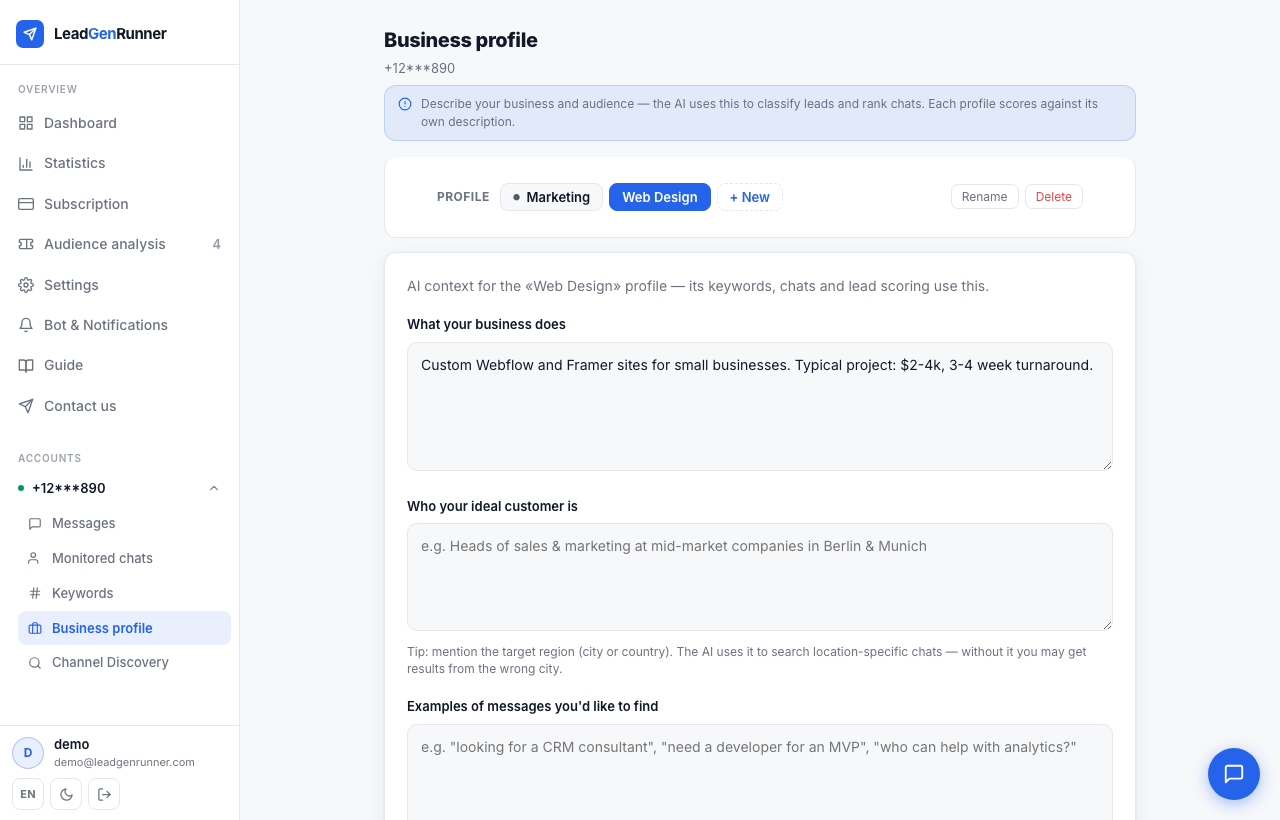Open the Guide page

click(x=119, y=365)
